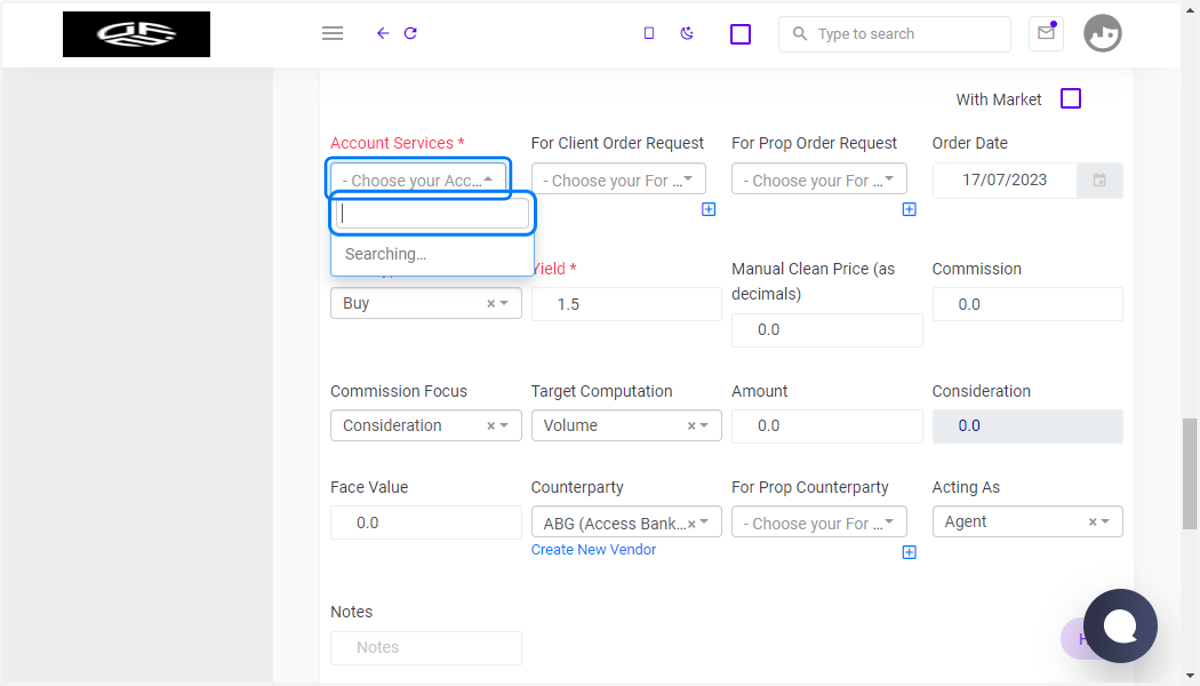Open the mail notifications icon
Screen dimensions: 1200x686
click(1046, 33)
